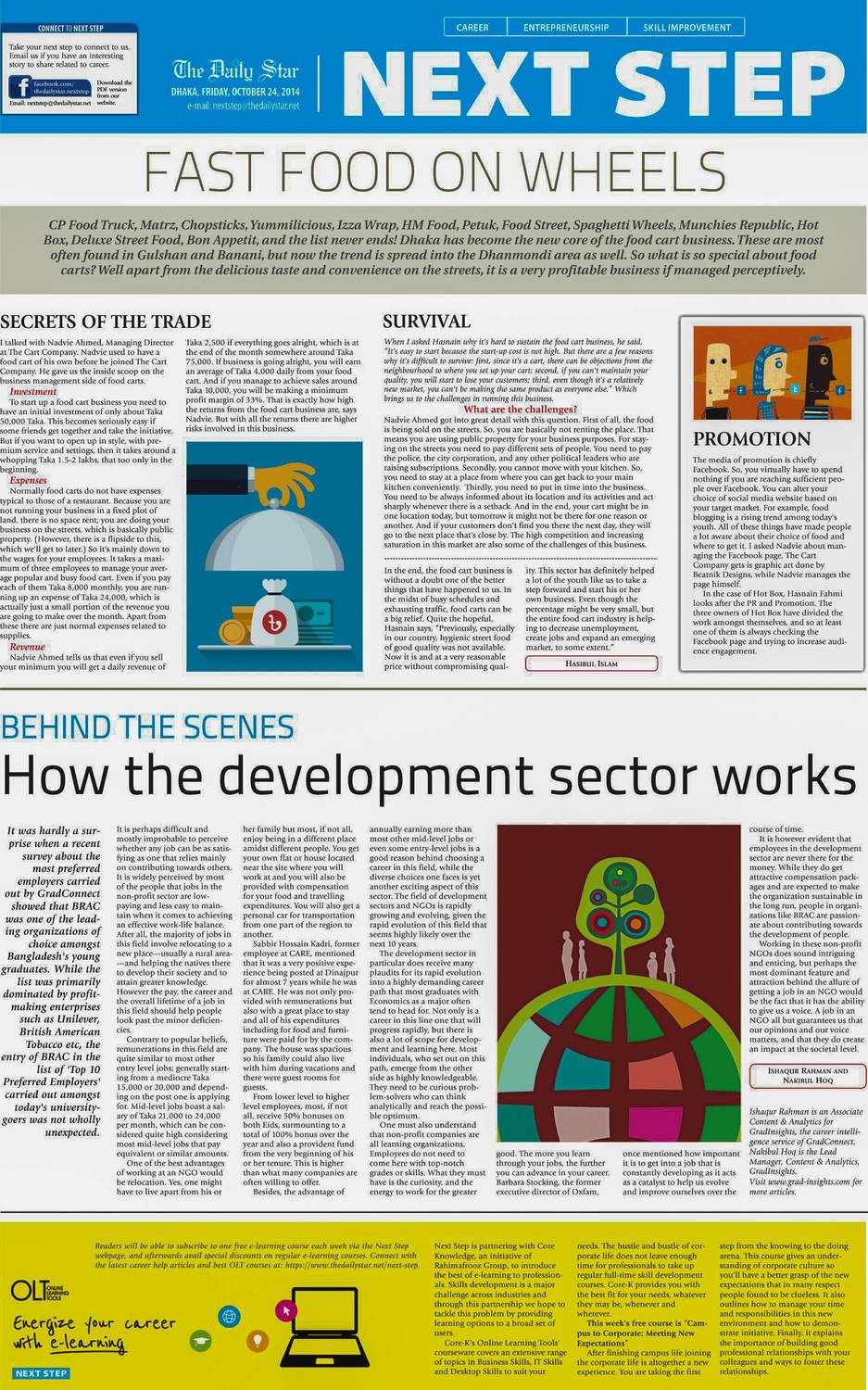Click the Hasibul Islam byline box
868x1390 pixels.
coord(591,663)
